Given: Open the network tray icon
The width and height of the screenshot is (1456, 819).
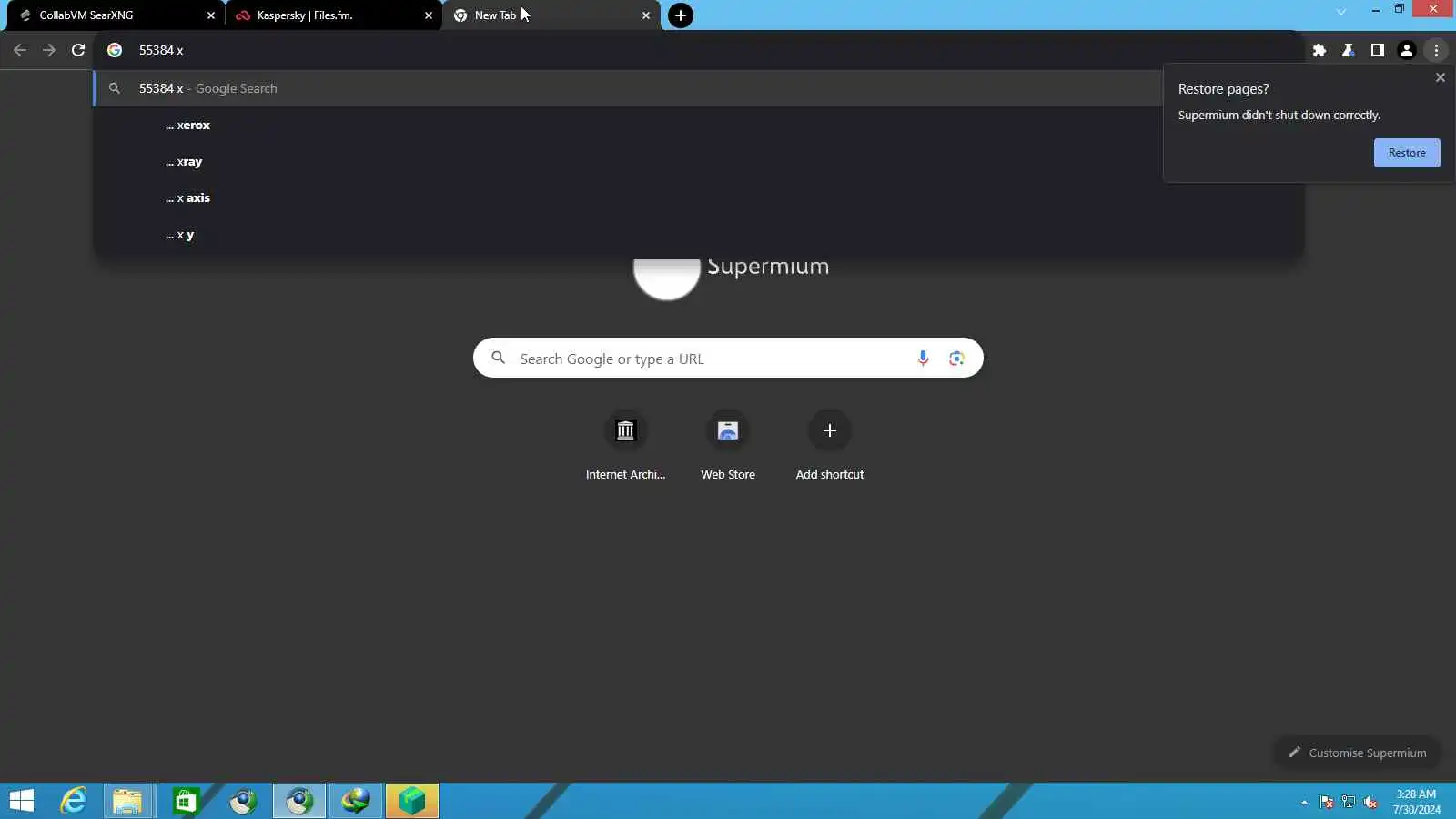Looking at the screenshot, I should pos(1349,802).
